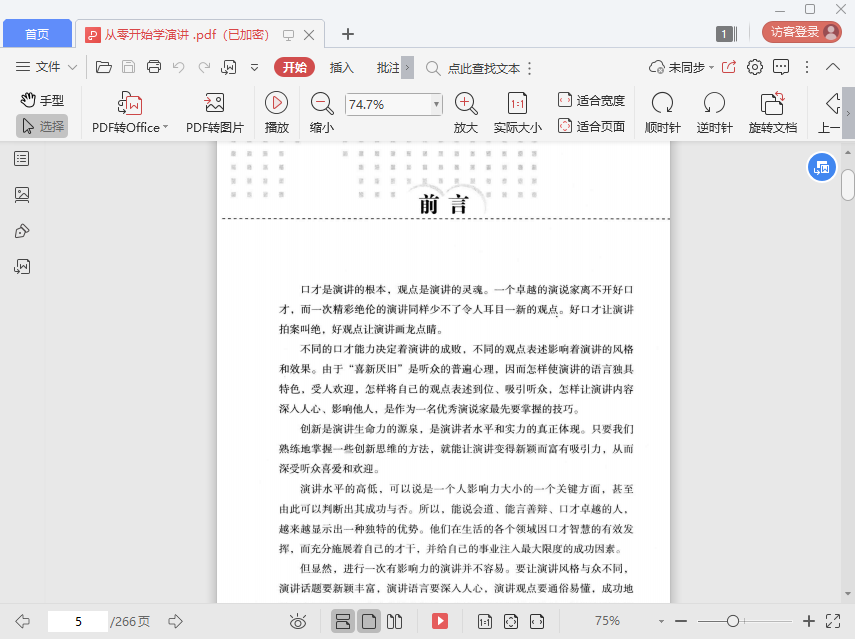Image resolution: width=855 pixels, height=639 pixels.
Task: Enable continuous scrolling view
Action: tap(343, 621)
